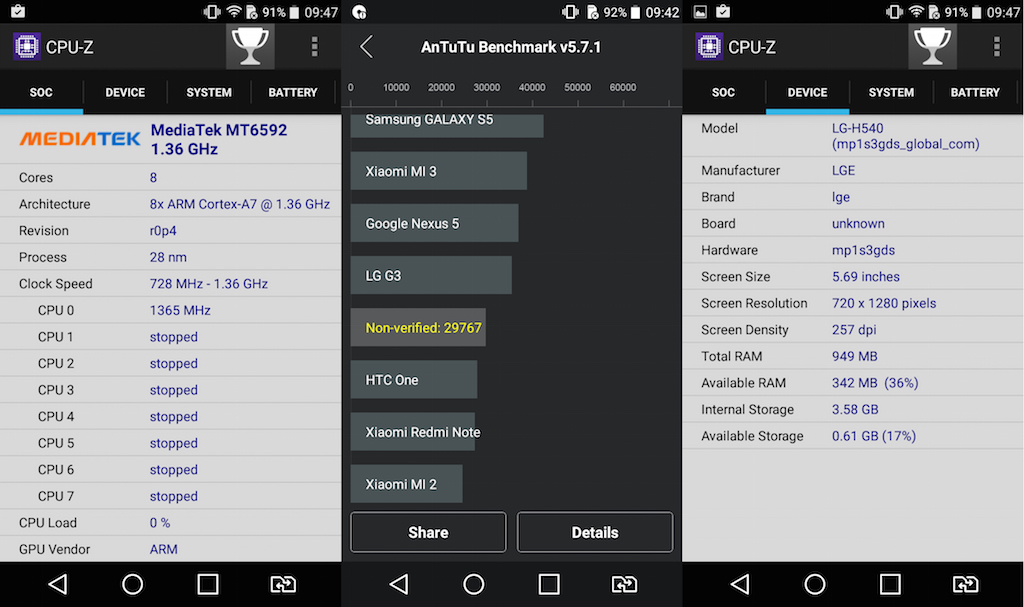
Task: Tap Total RAM value 949 MB
Action: (855, 356)
